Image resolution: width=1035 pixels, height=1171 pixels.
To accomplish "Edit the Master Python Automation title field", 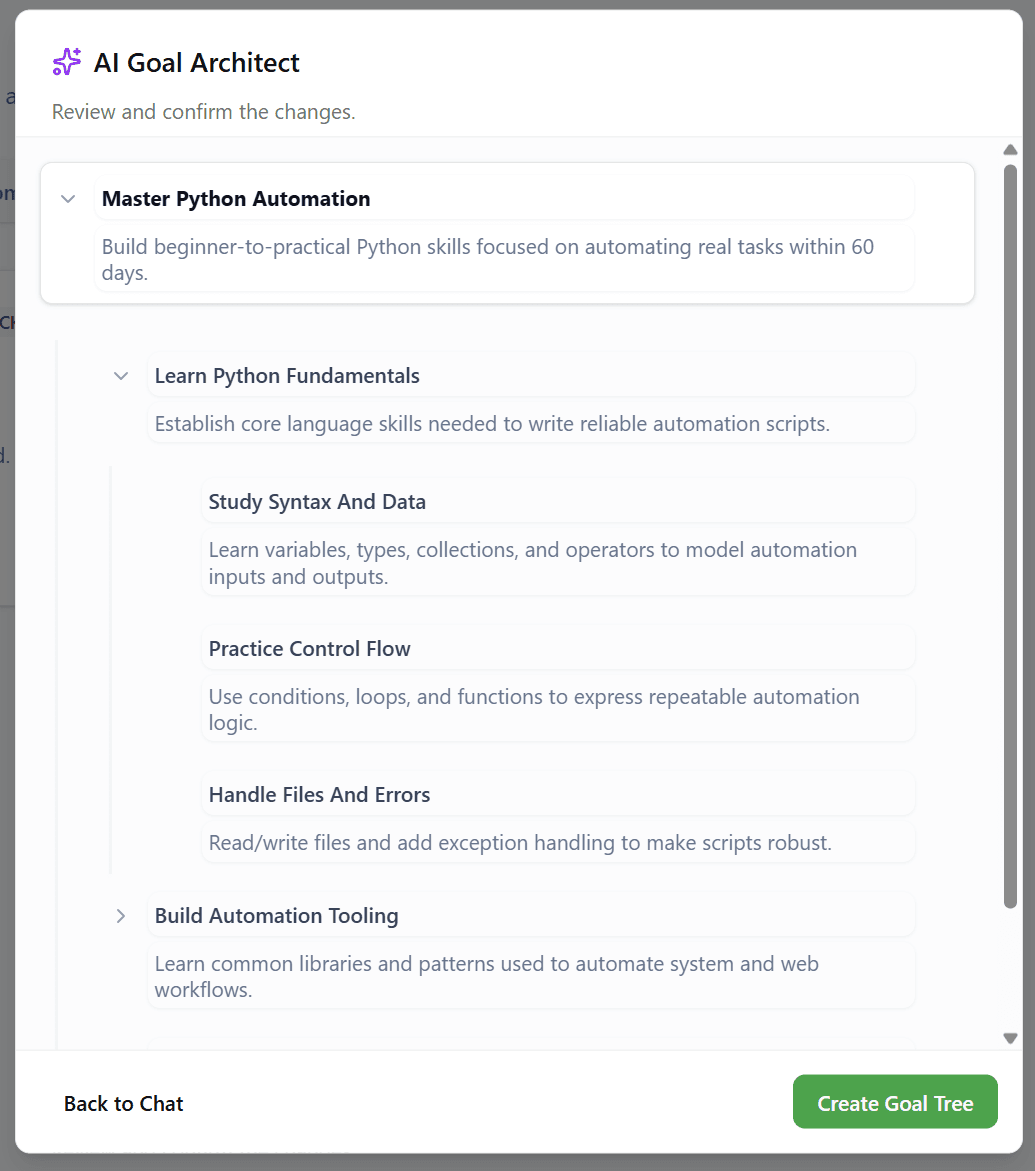I will (x=504, y=199).
